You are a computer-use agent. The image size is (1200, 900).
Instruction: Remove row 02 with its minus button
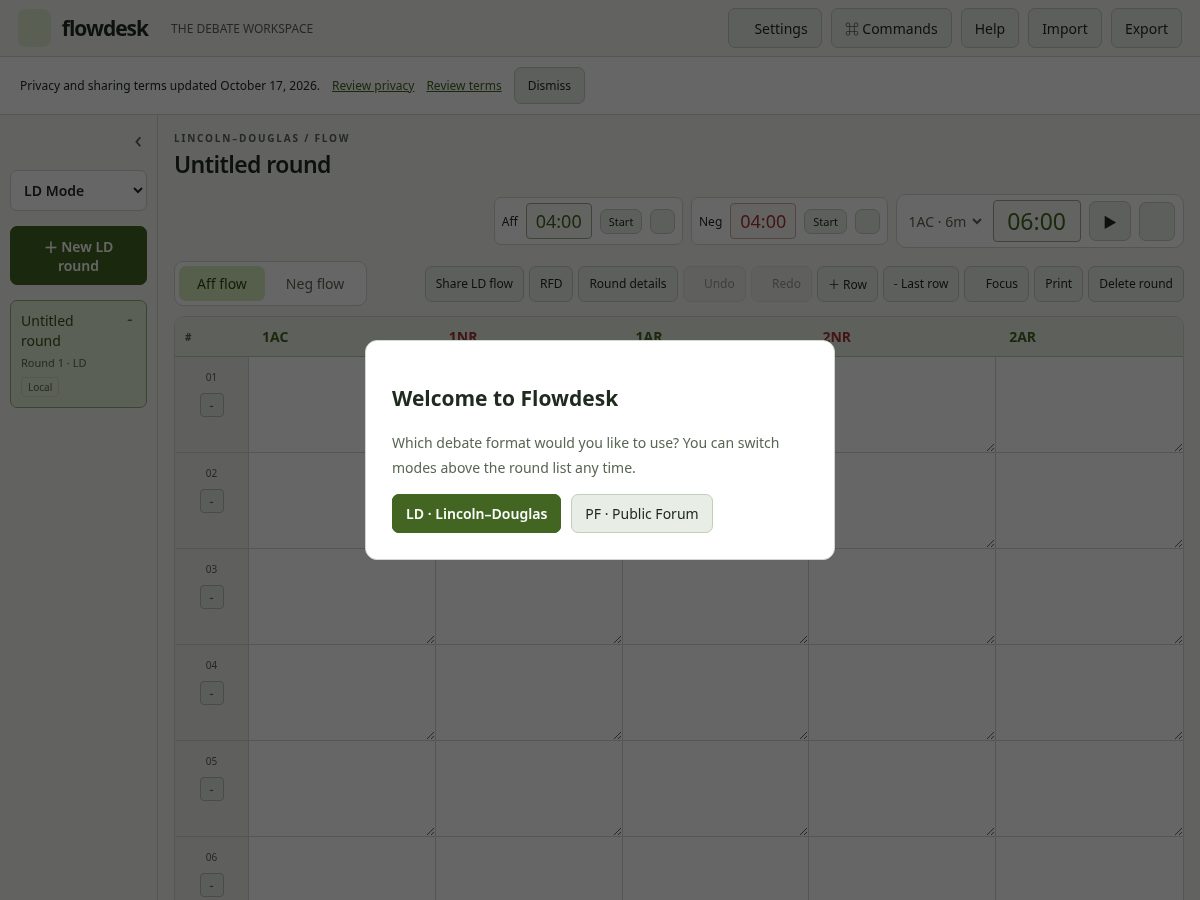(x=212, y=501)
